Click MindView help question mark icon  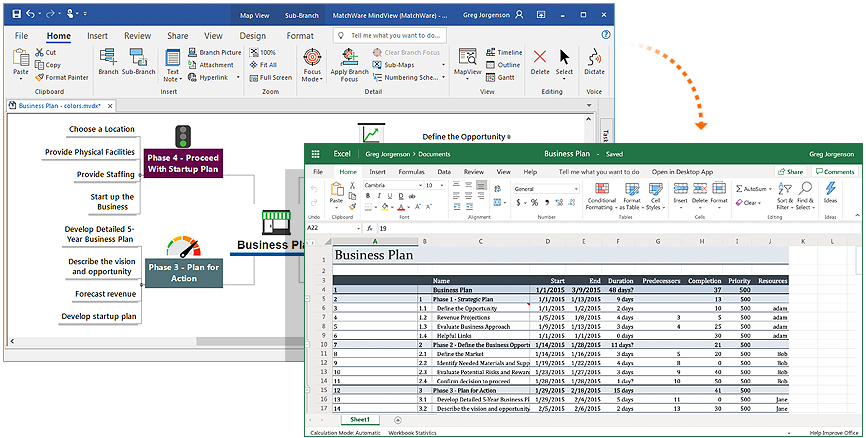pos(606,35)
